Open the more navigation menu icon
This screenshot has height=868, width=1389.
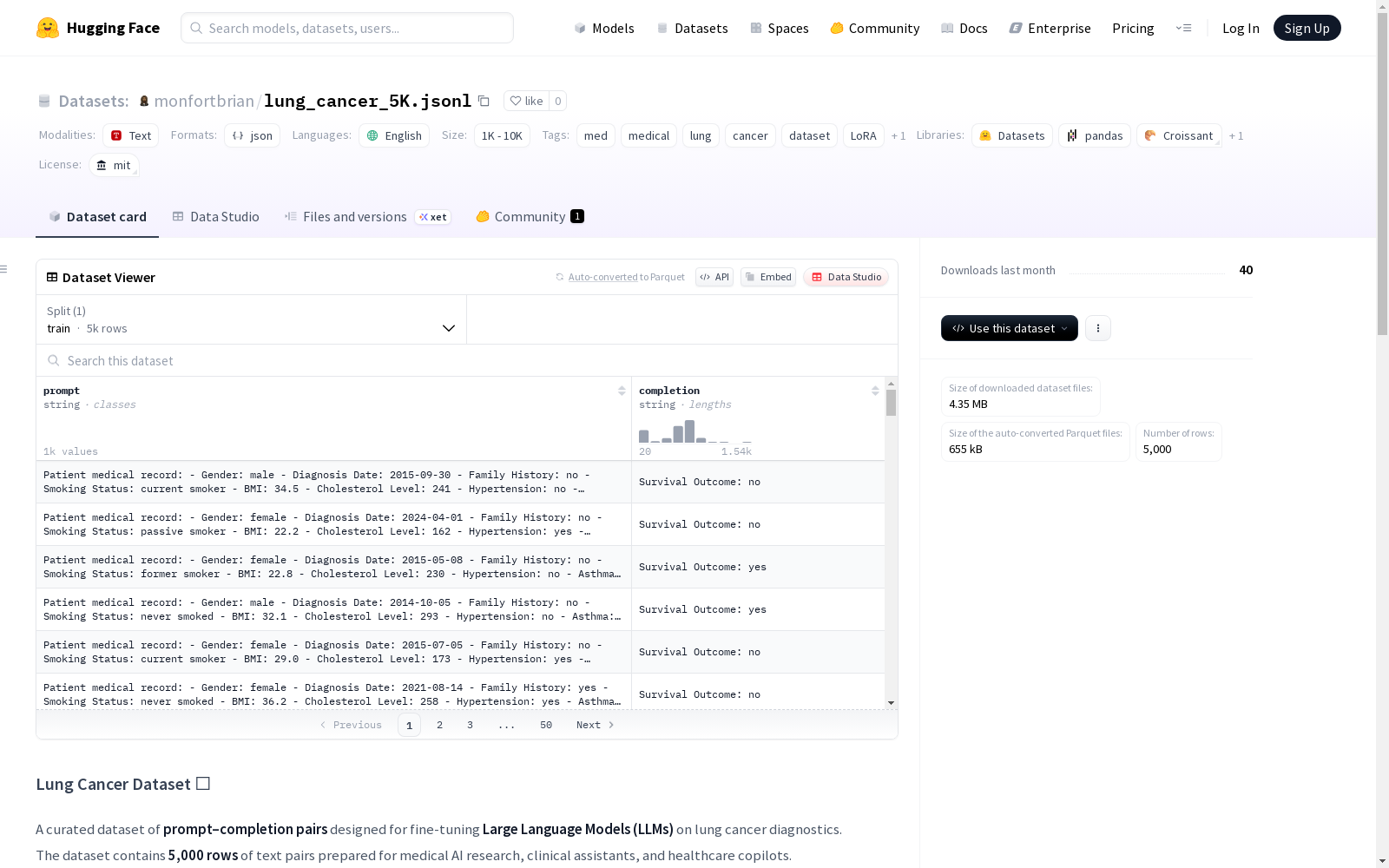coord(1183,28)
